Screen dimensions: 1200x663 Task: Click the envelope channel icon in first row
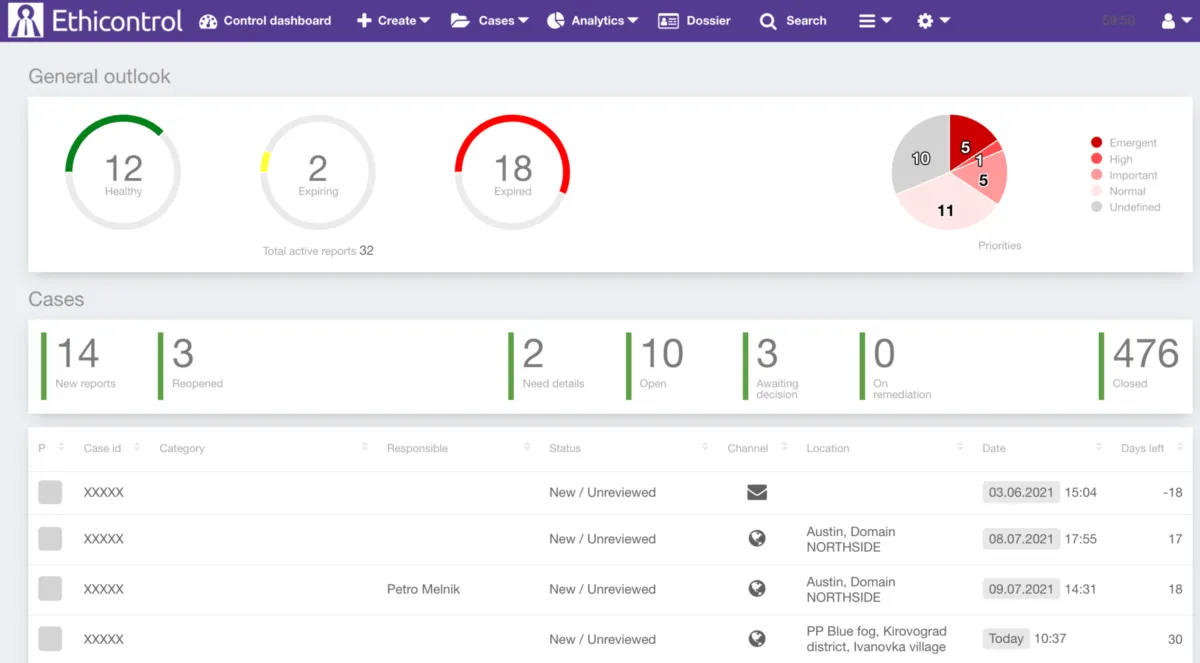click(757, 492)
